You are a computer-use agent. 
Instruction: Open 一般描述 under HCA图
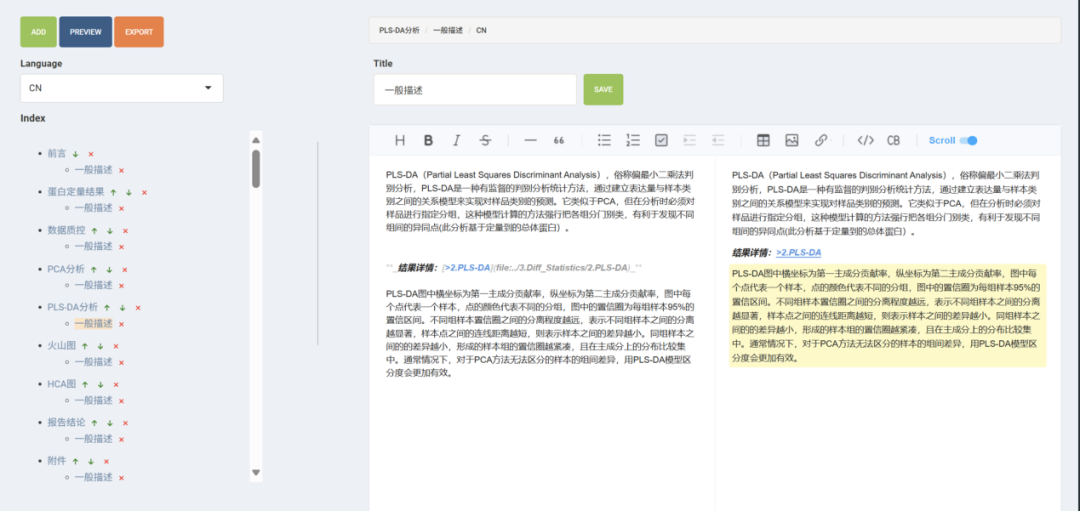click(x=94, y=401)
